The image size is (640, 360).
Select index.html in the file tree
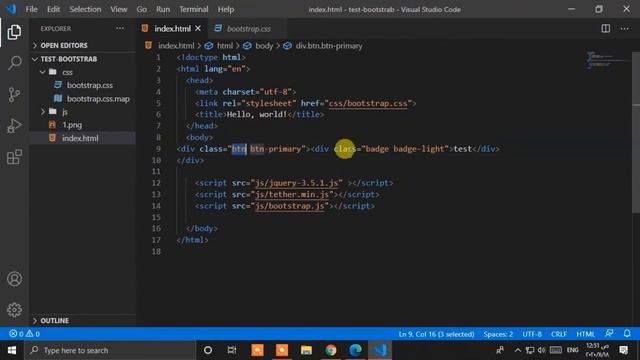click(80, 138)
